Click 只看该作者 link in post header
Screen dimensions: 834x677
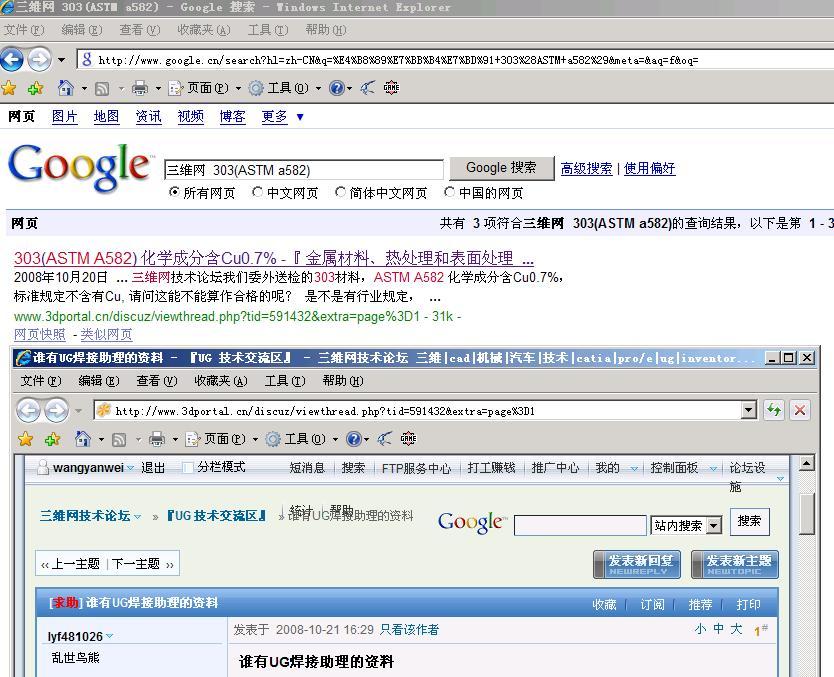(410, 630)
